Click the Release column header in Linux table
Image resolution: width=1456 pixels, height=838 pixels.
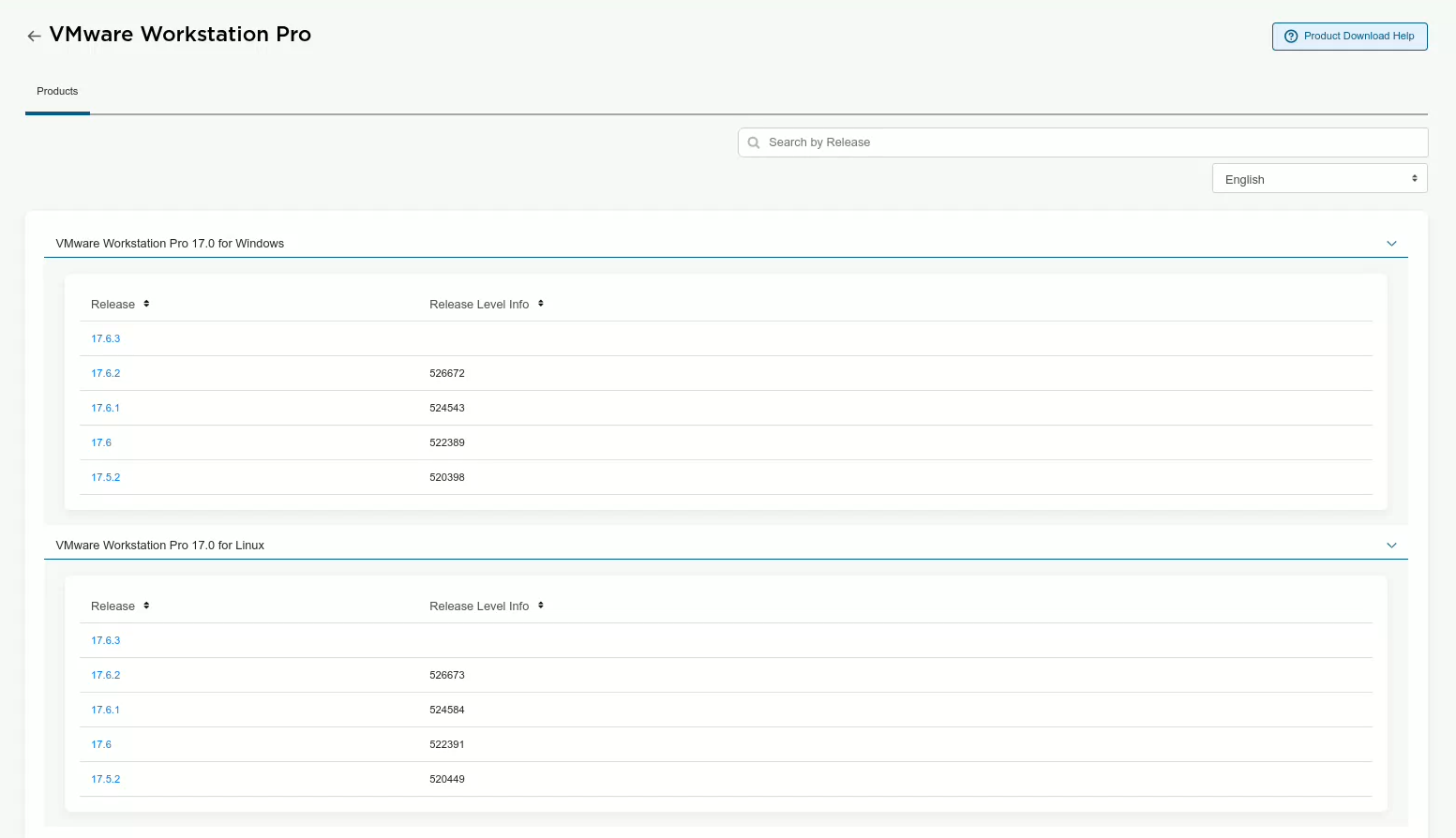click(113, 606)
